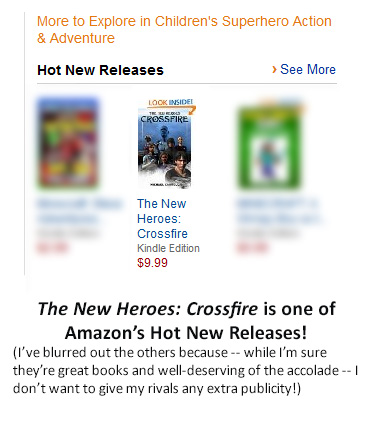
Task: Click the $9.99 price under Crossfire
Action: [152, 263]
